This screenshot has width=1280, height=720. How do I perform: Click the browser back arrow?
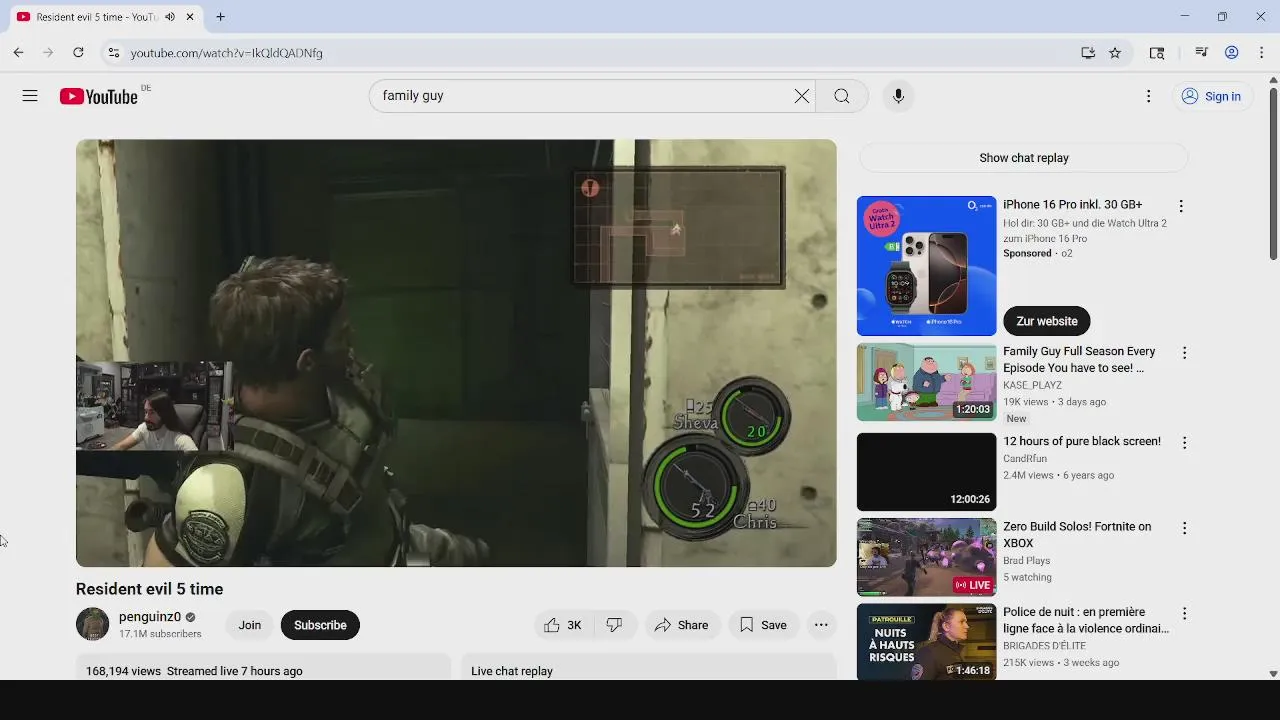tap(18, 53)
